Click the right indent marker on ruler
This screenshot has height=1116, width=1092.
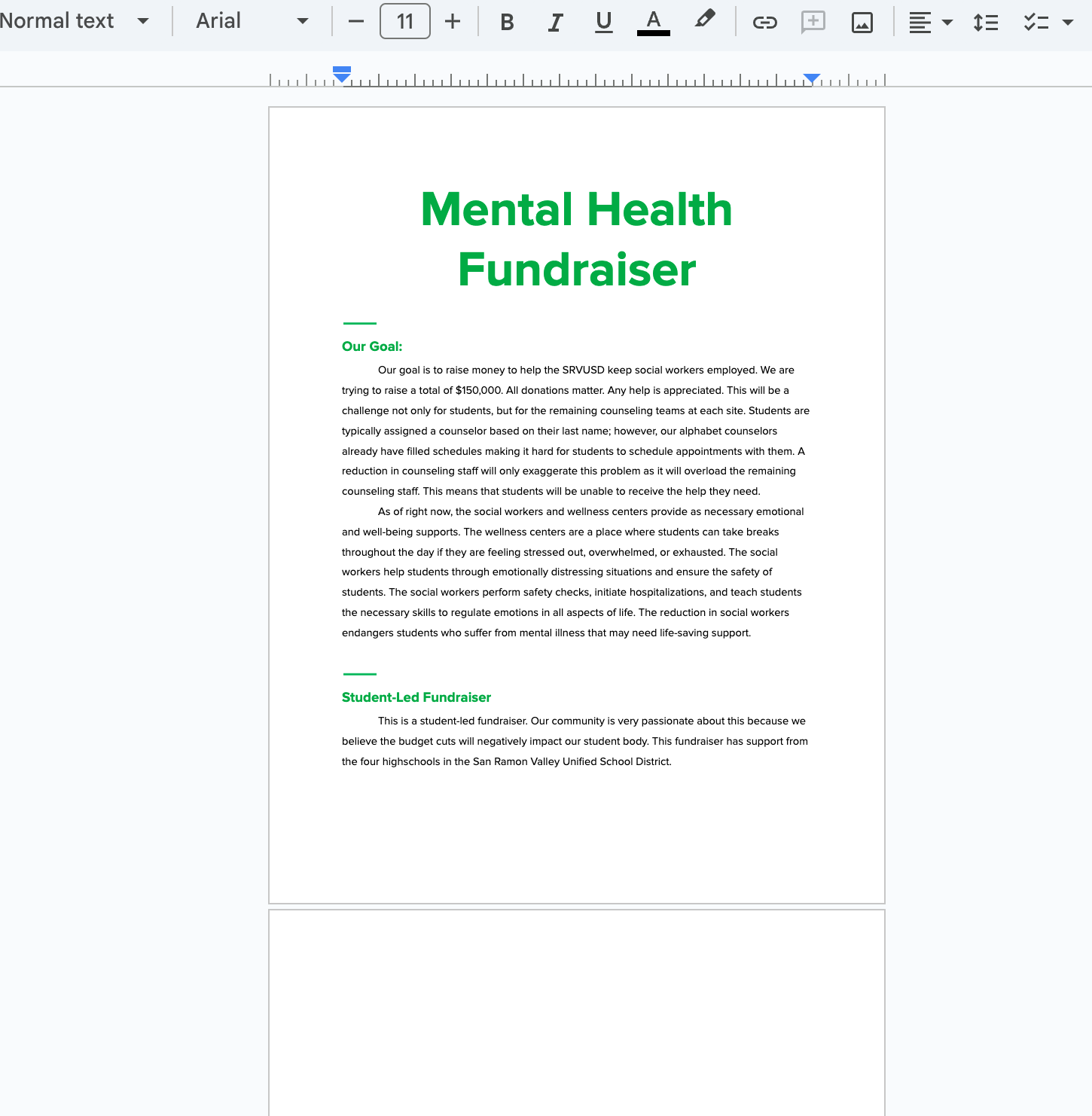812,78
